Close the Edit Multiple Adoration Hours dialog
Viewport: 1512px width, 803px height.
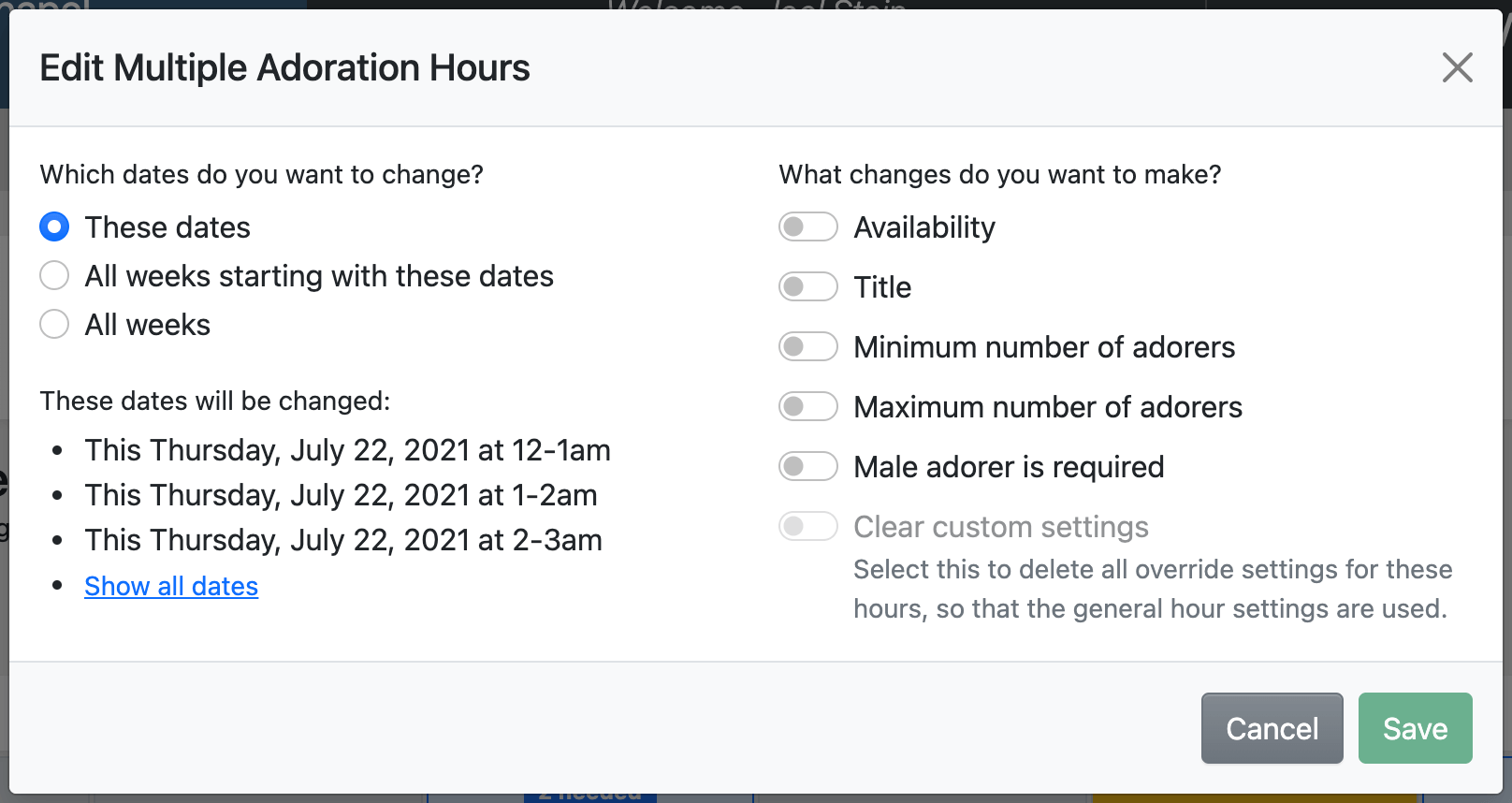pos(1457,67)
